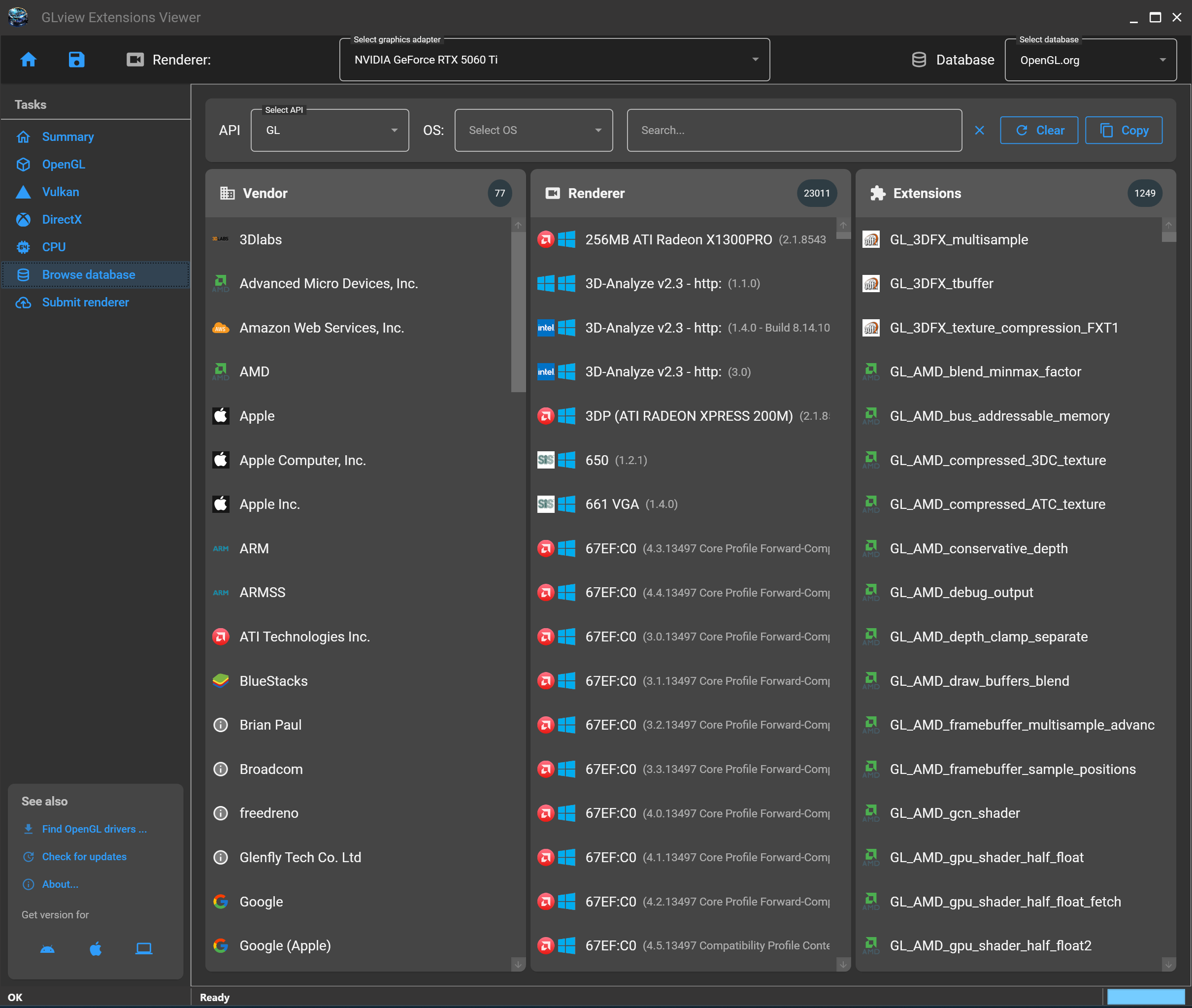Image resolution: width=1192 pixels, height=1008 pixels.
Task: Click the Renderer video icon near the top
Action: [135, 60]
